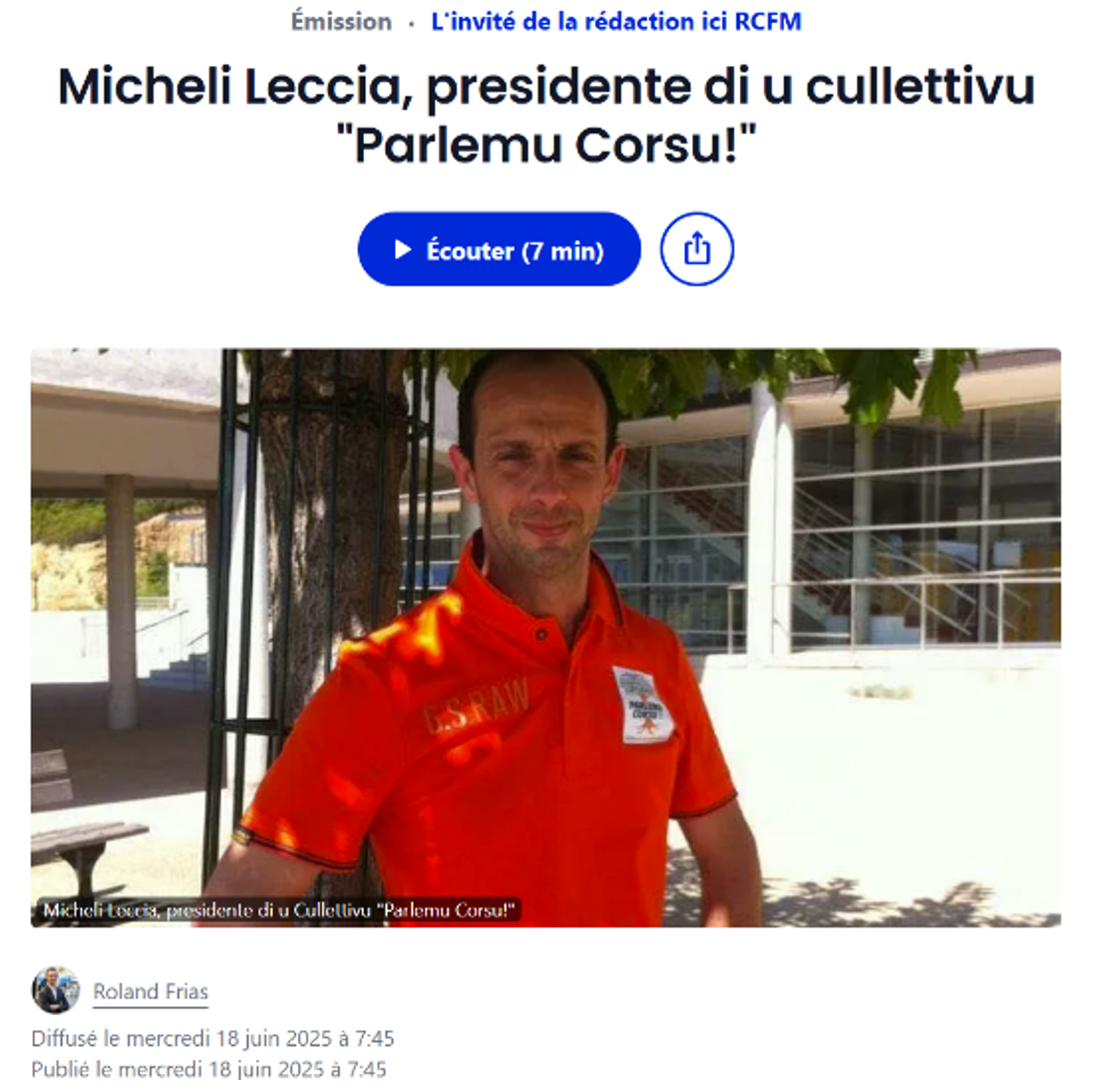The image size is (1099, 1092).
Task: Click the "Émission" label
Action: click(x=341, y=22)
